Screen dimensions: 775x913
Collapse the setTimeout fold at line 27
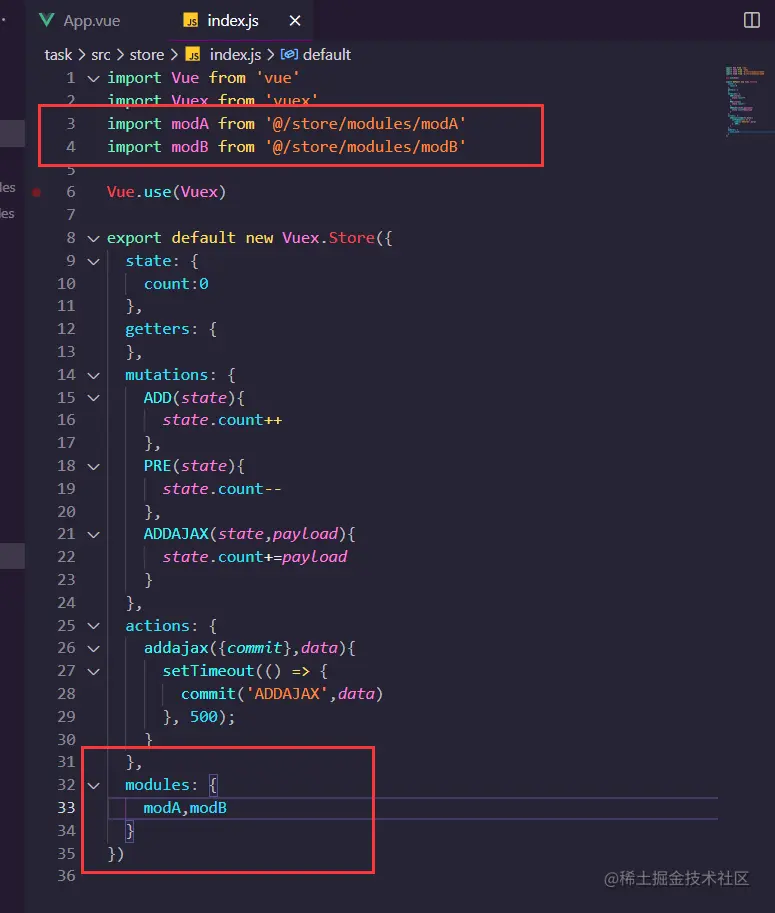click(94, 671)
